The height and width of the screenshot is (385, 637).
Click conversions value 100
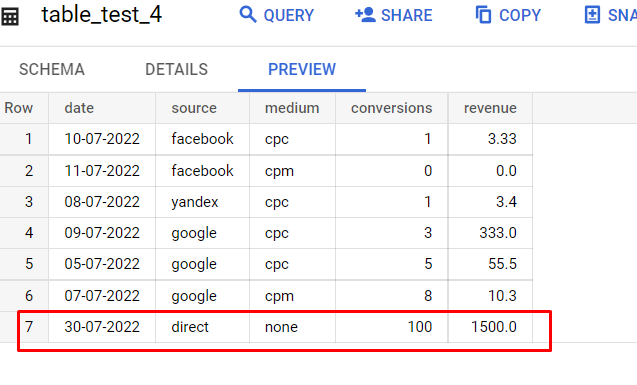(x=420, y=327)
